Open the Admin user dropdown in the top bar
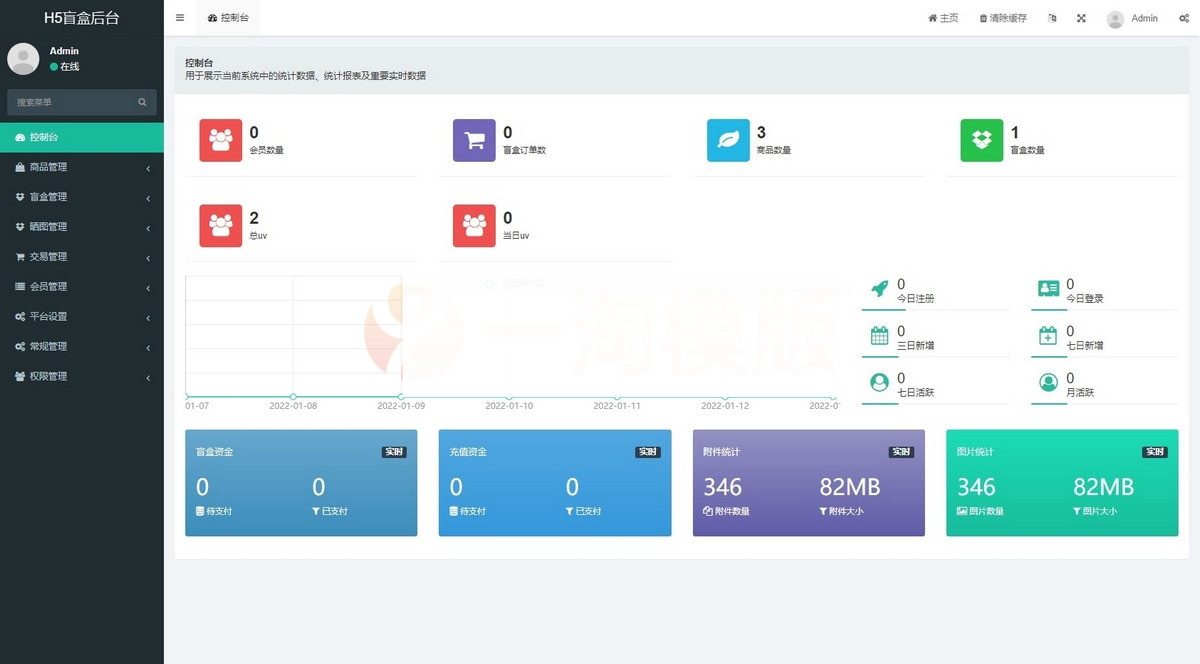 [x=1133, y=18]
